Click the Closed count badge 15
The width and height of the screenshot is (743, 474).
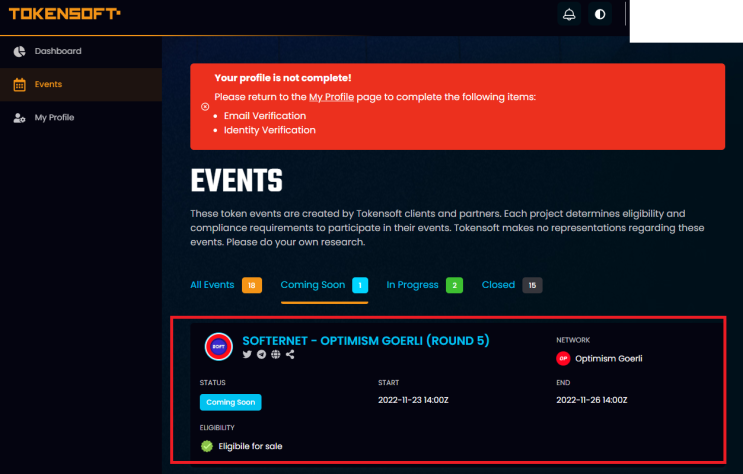point(532,285)
